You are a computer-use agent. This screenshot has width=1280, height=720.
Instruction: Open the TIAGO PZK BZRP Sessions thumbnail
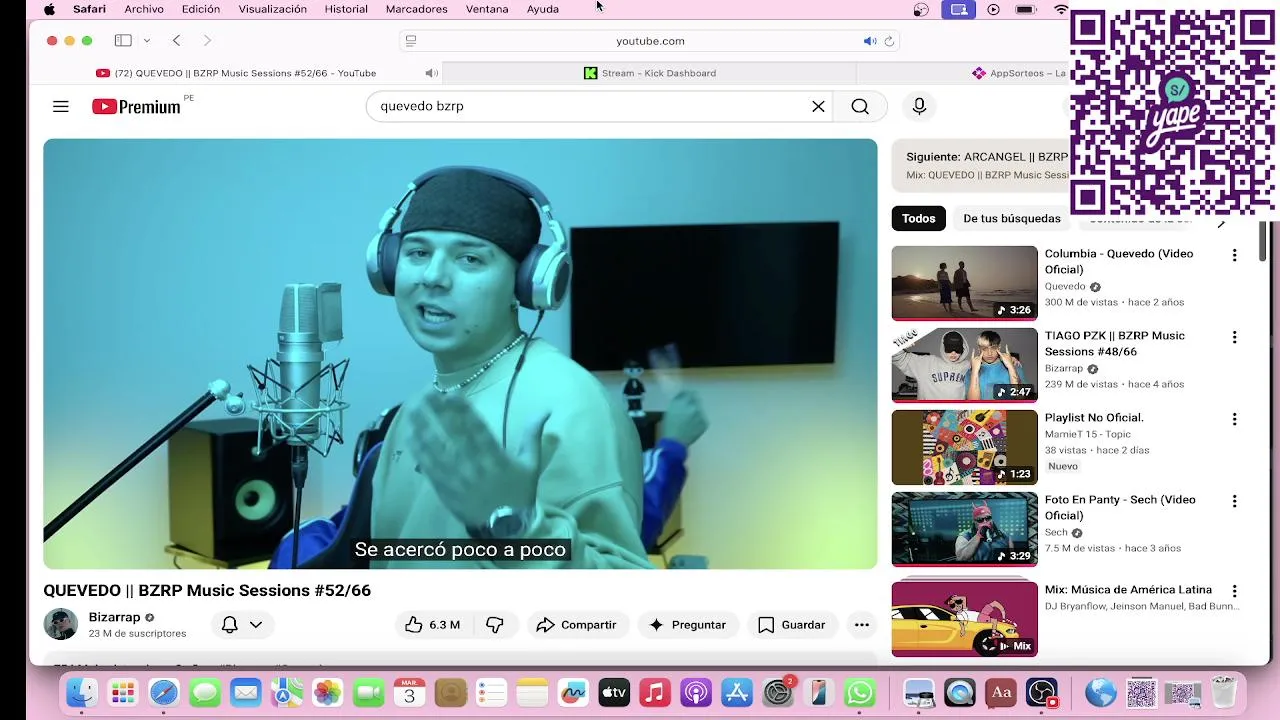coord(965,365)
